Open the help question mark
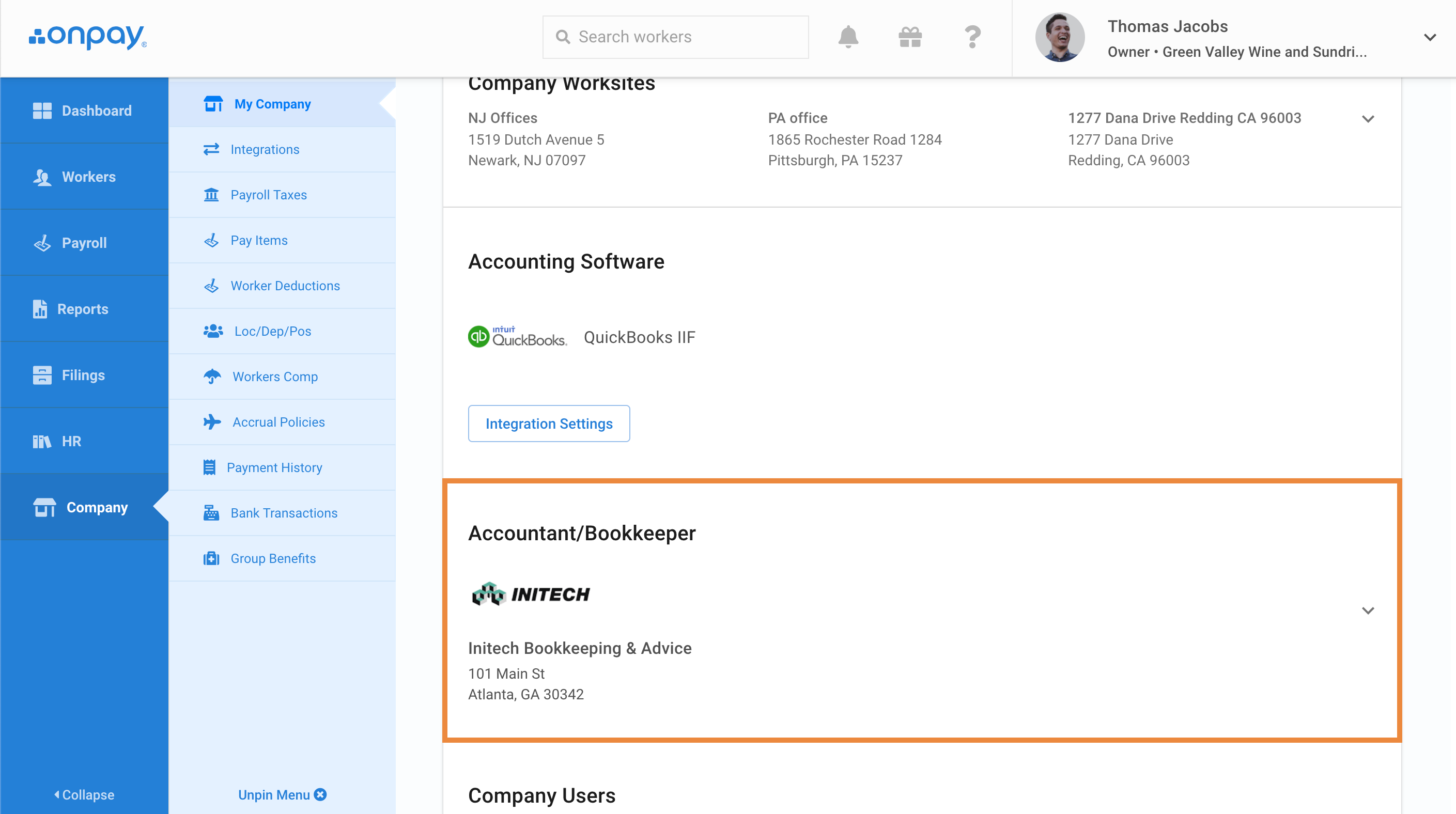 coord(972,37)
